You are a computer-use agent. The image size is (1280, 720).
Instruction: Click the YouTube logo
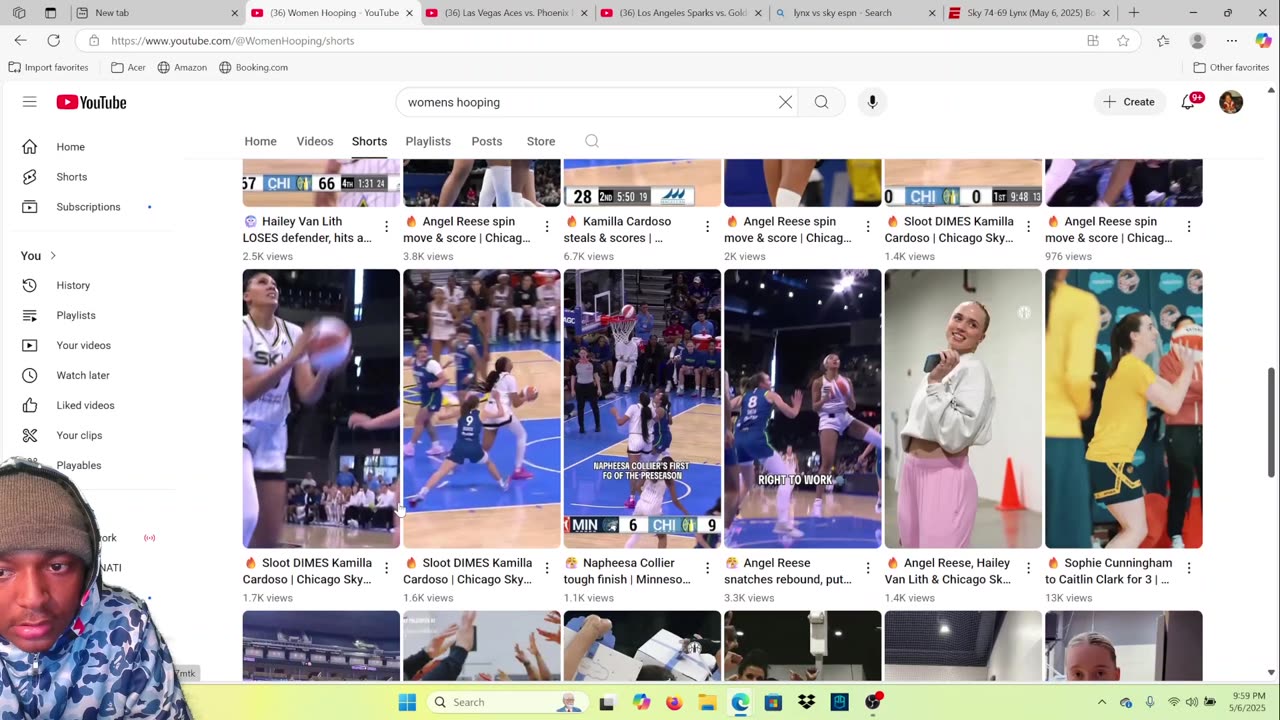91,102
